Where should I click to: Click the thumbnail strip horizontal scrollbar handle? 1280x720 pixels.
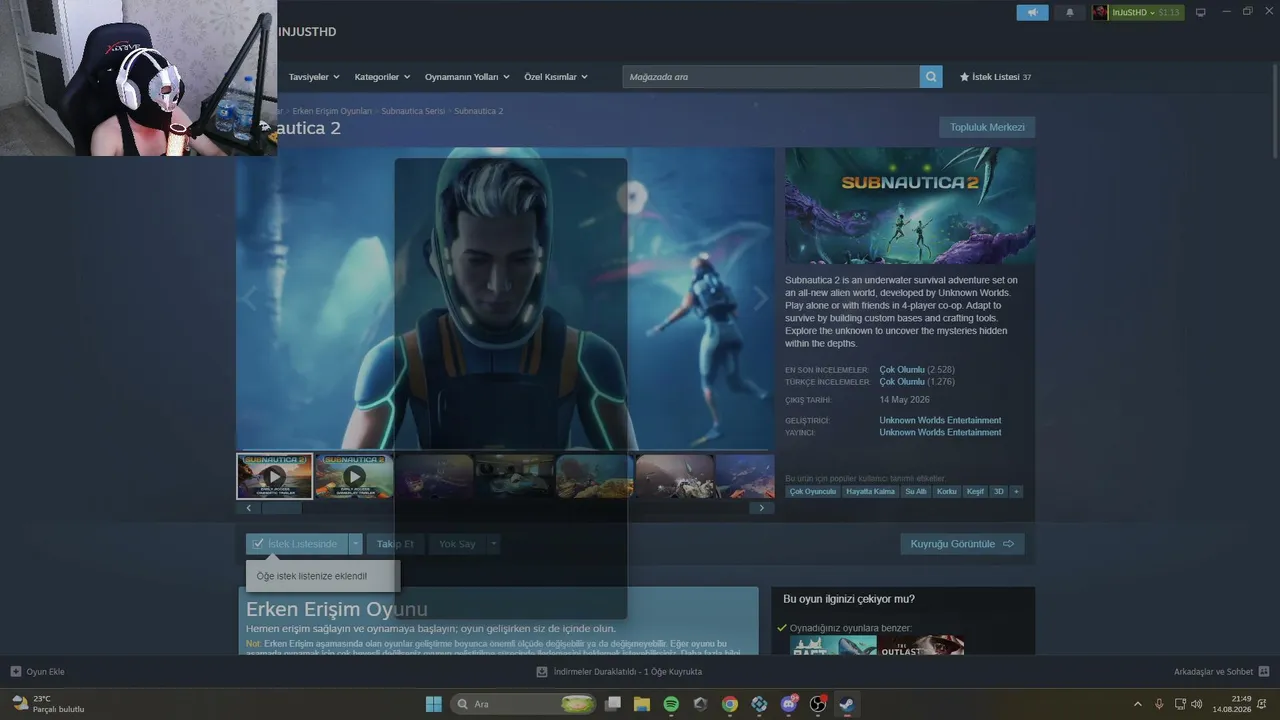(x=282, y=508)
